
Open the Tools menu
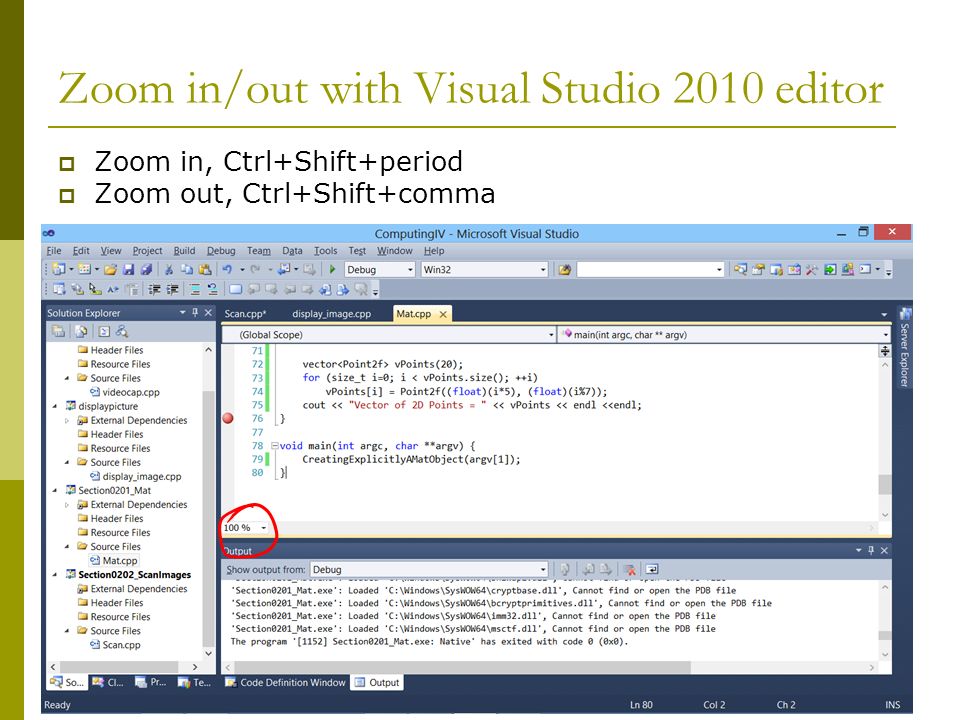point(326,250)
